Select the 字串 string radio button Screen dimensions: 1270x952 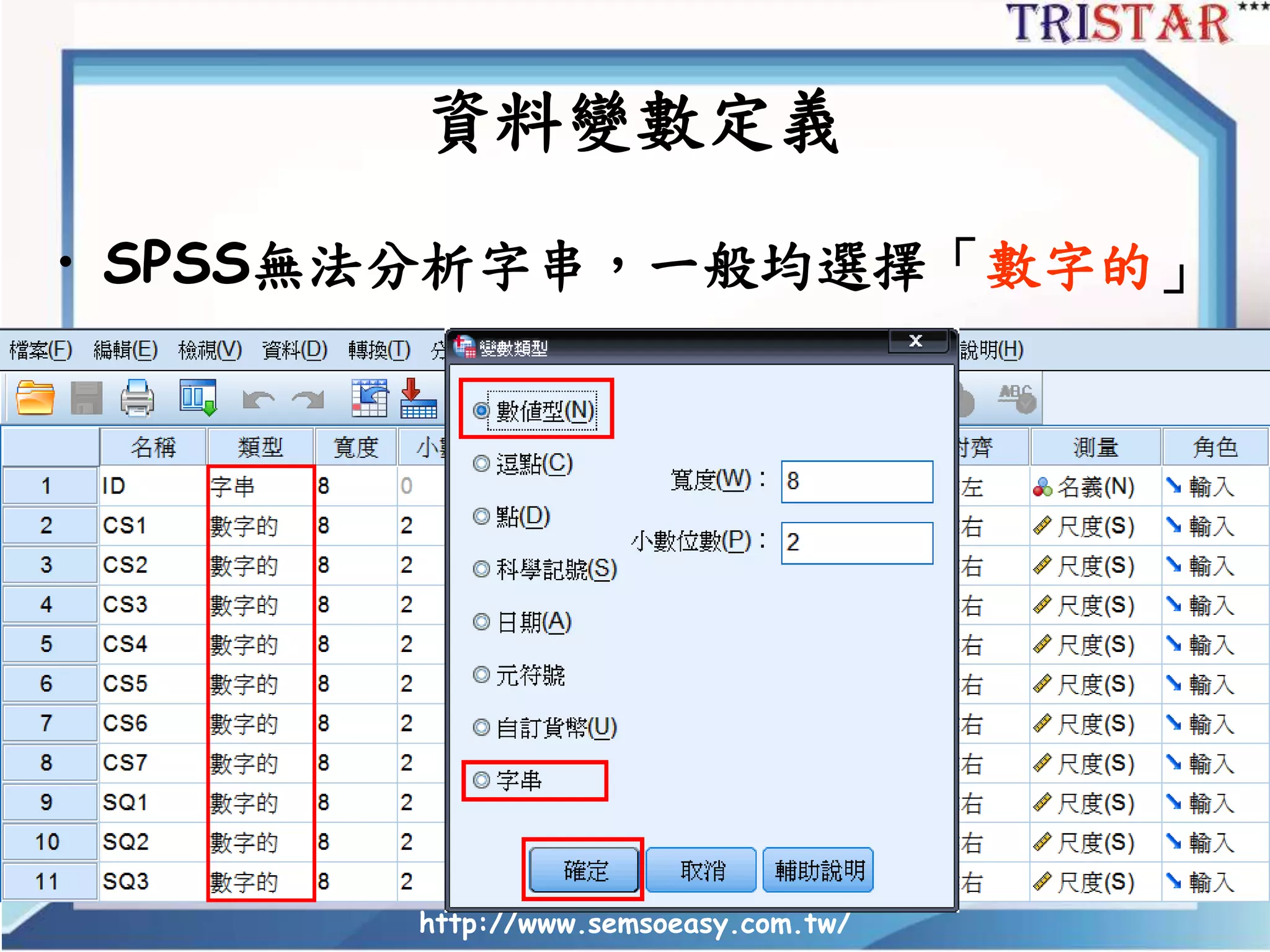click(481, 780)
